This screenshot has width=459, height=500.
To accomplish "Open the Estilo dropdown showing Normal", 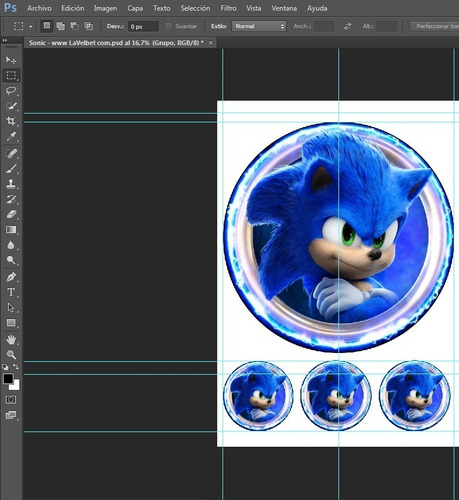I will click(259, 26).
